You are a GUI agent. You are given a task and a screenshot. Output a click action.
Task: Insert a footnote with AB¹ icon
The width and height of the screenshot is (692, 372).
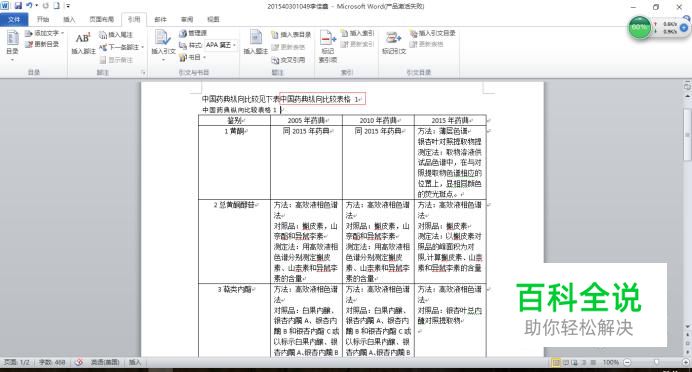tap(83, 43)
